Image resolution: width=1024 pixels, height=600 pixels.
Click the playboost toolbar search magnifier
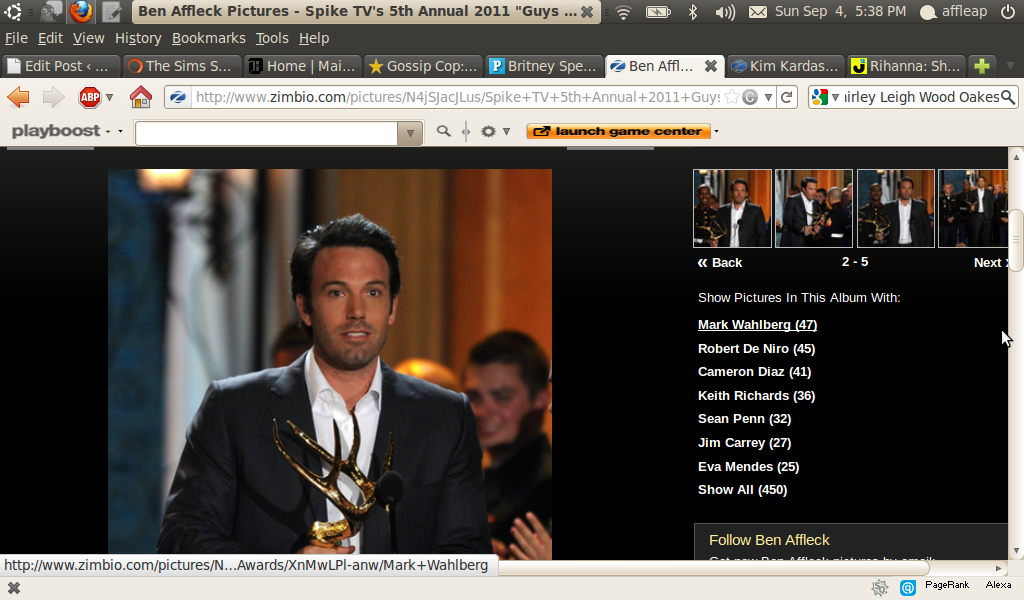click(443, 131)
